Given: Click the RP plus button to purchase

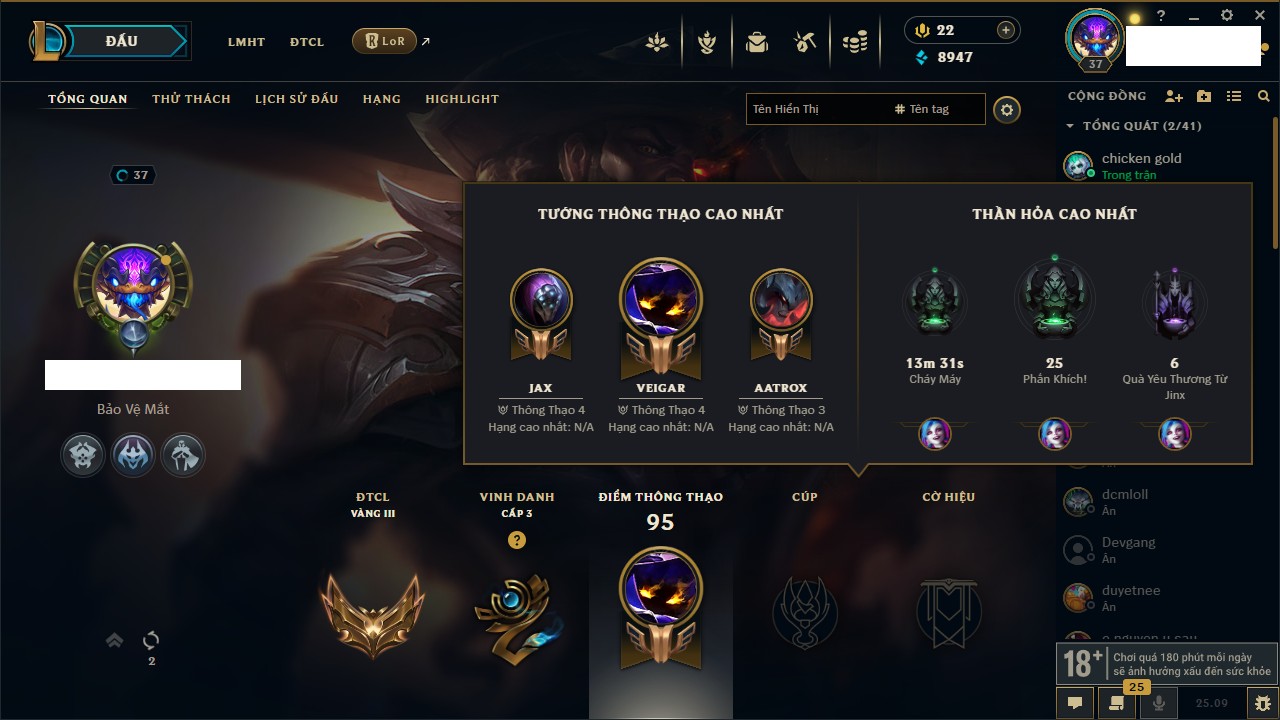Looking at the screenshot, I should tap(1006, 30).
